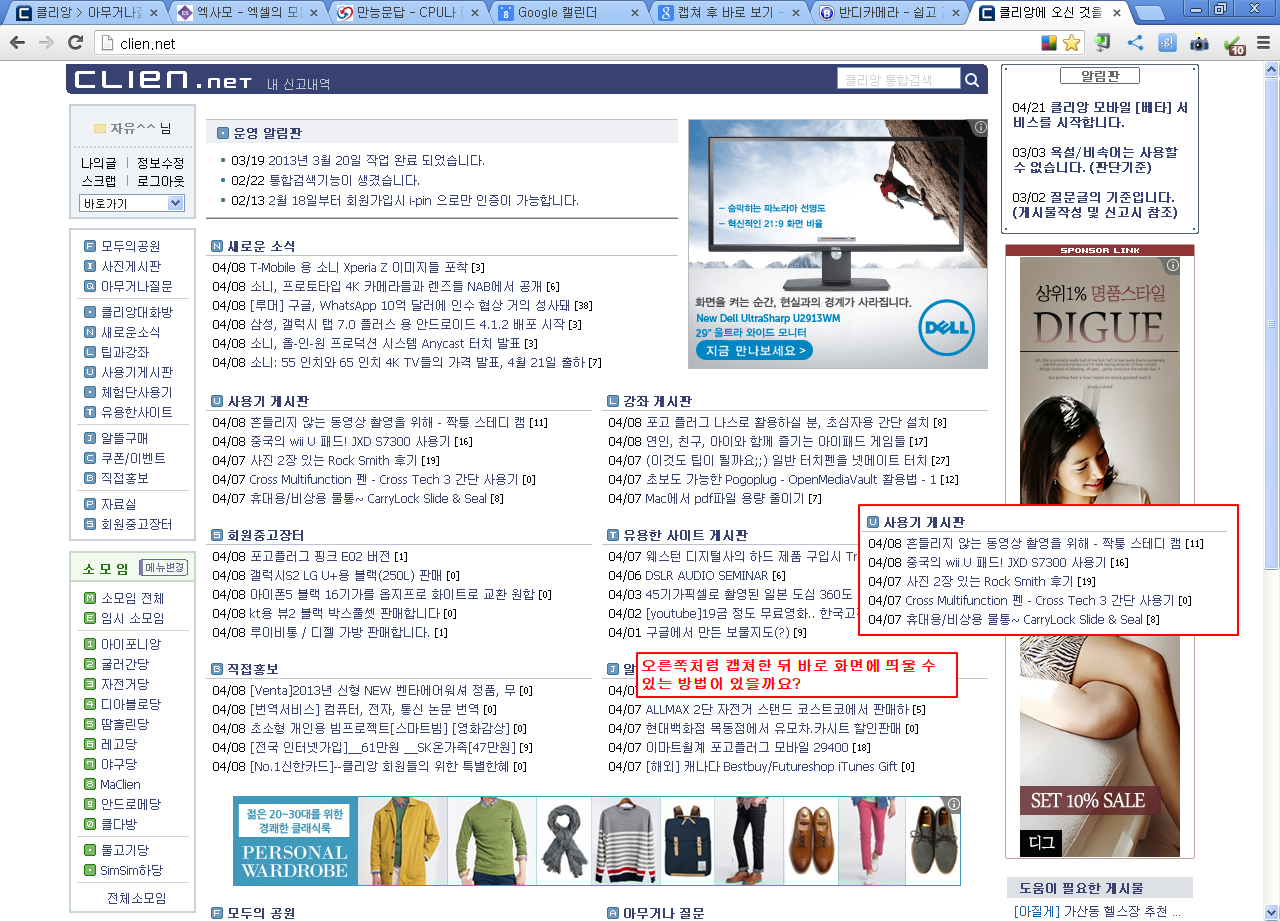Click the CLIEN.net logo
The width and height of the screenshot is (1280, 922).
[162, 80]
